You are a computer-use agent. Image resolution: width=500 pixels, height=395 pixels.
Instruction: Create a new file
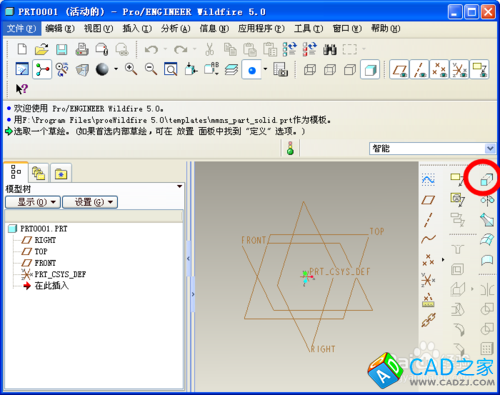[x=22, y=49]
